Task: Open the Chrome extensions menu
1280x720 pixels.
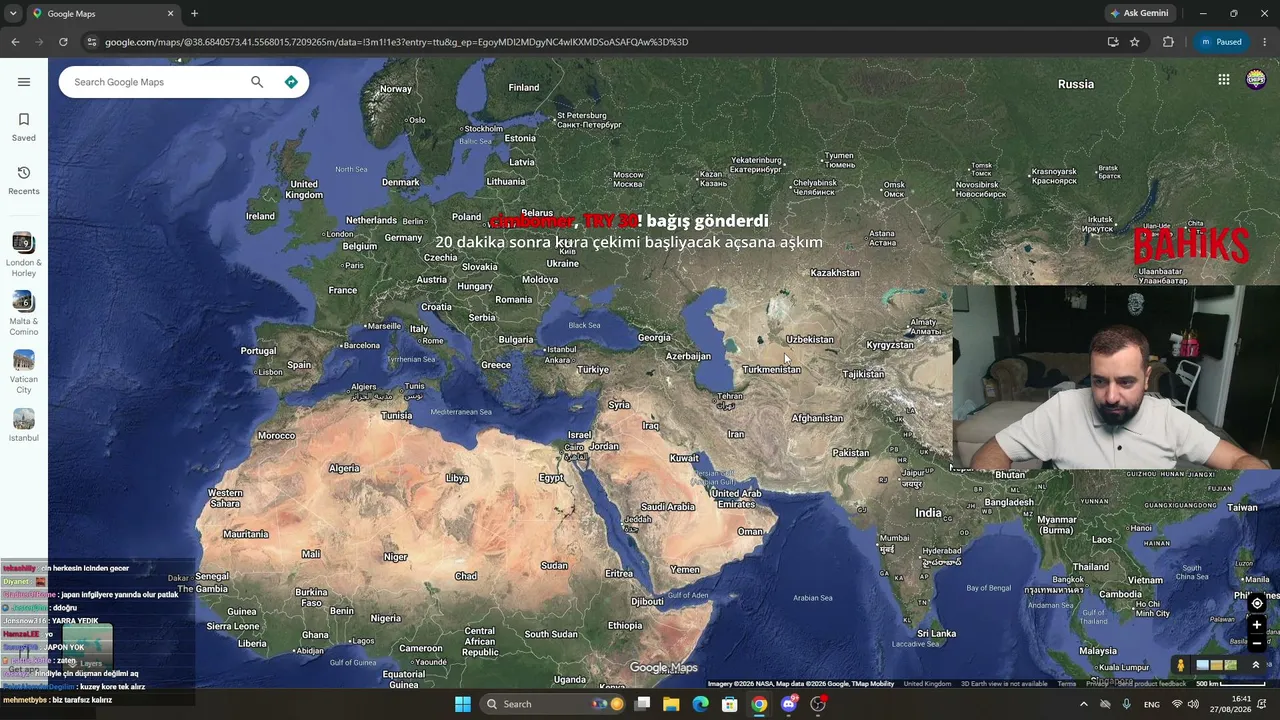Action: point(1168,42)
